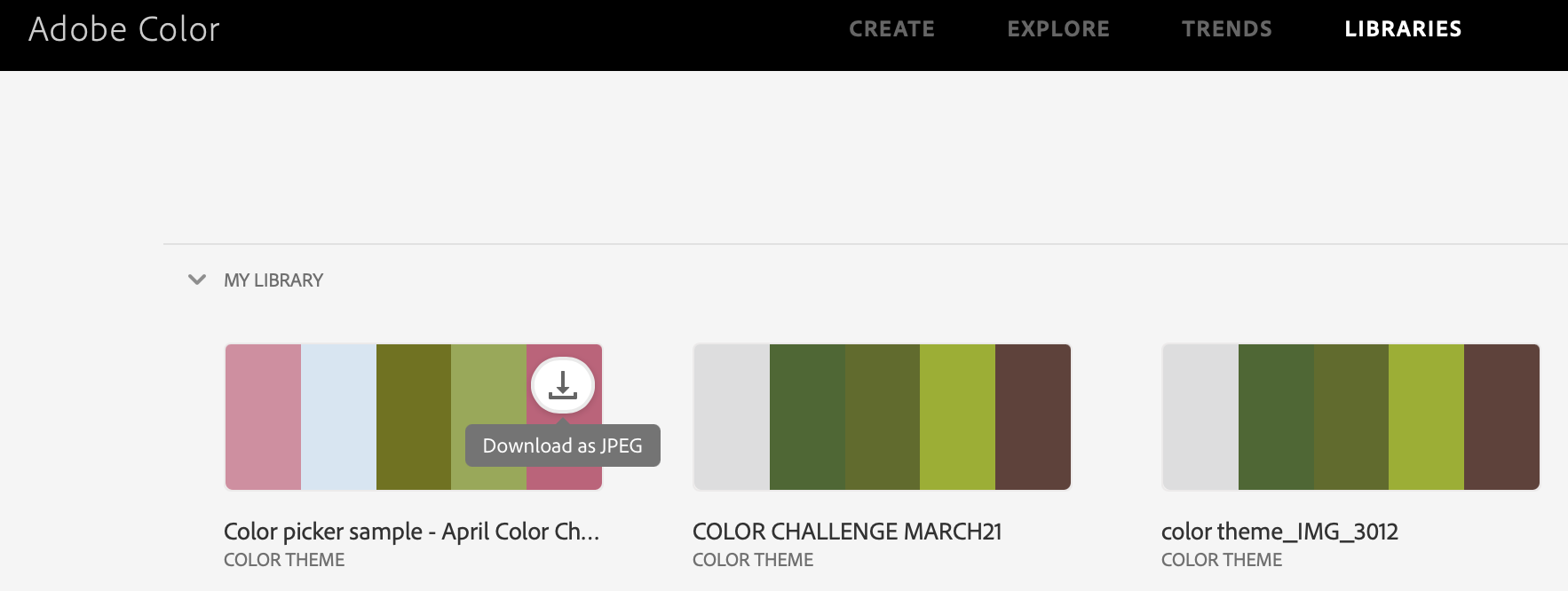Screen dimensions: 1568x591
Task: Click COLOR THEME label under Color picker sample
Action: click(284, 560)
